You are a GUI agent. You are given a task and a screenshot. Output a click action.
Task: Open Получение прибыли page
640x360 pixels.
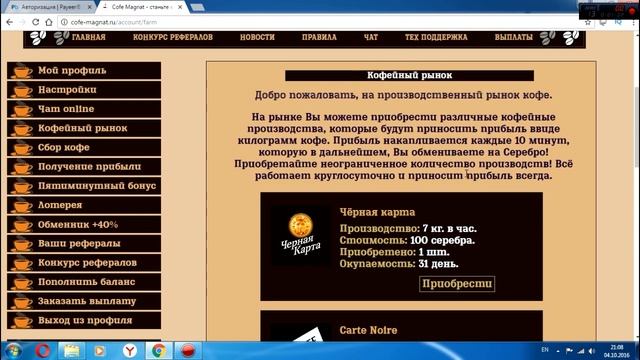84,167
